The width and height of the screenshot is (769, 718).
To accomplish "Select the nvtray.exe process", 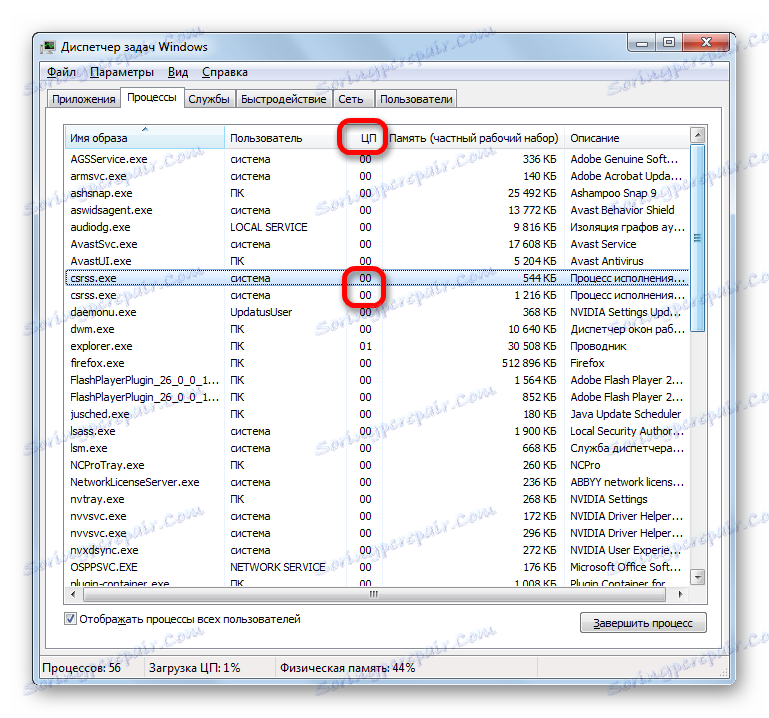I will (377, 499).
